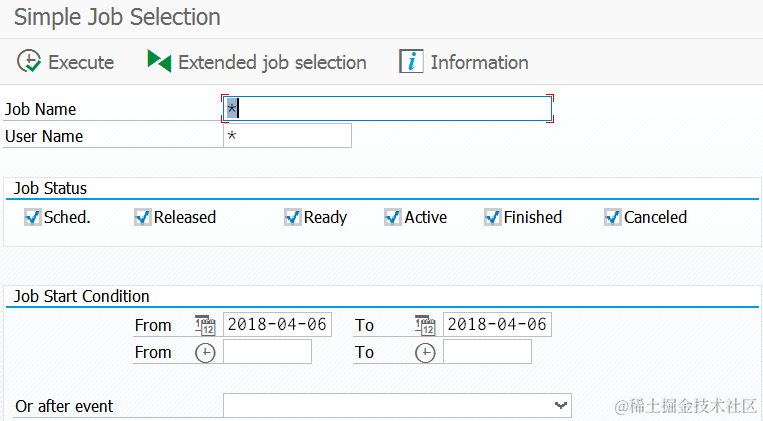The height and width of the screenshot is (421, 763).
Task: Focus the User Name input field
Action: point(288,136)
